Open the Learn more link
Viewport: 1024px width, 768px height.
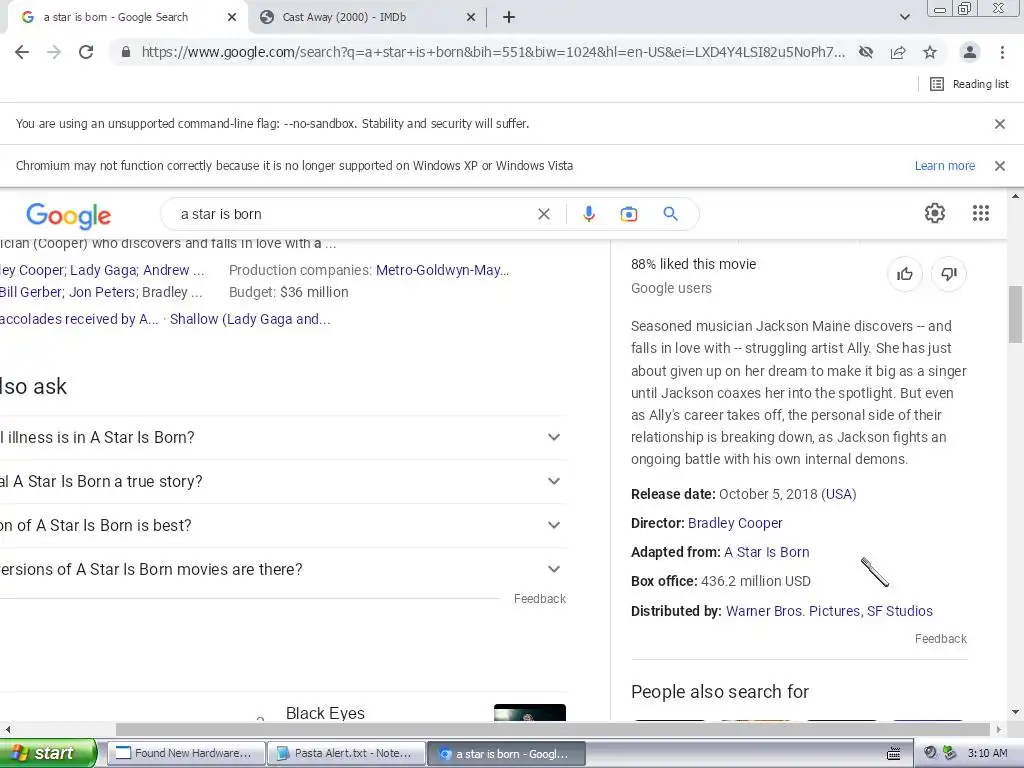click(x=944, y=166)
